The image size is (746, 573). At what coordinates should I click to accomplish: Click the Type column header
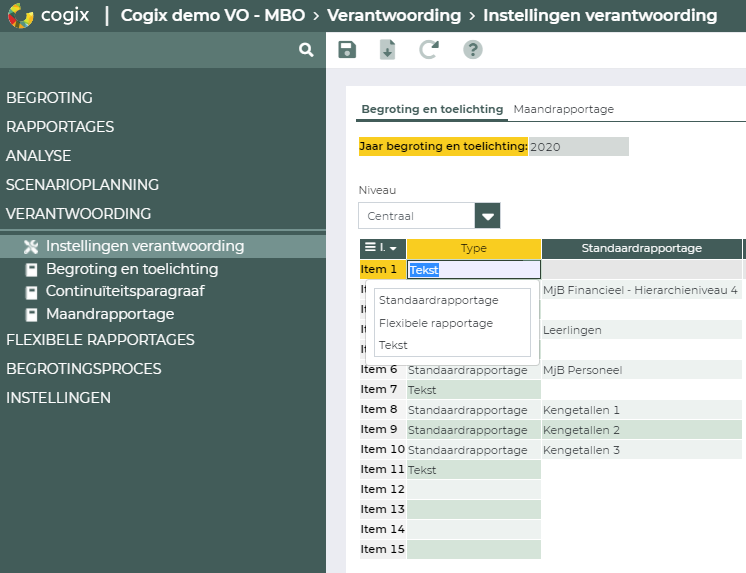474,248
